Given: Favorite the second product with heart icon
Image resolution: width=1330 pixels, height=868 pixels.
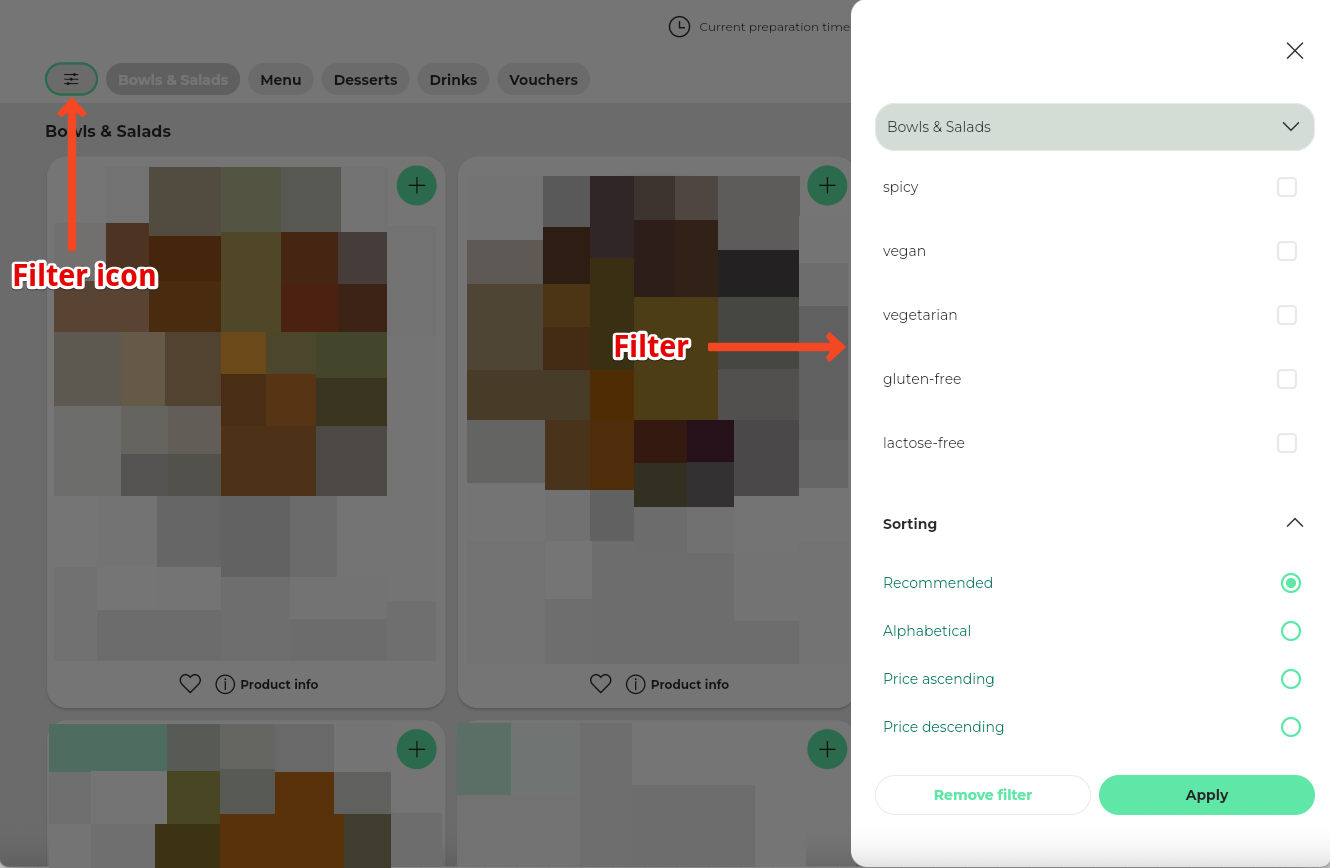Looking at the screenshot, I should click(x=600, y=684).
